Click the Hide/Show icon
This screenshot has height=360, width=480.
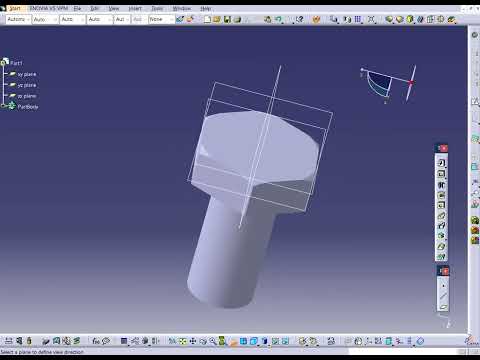275,341
